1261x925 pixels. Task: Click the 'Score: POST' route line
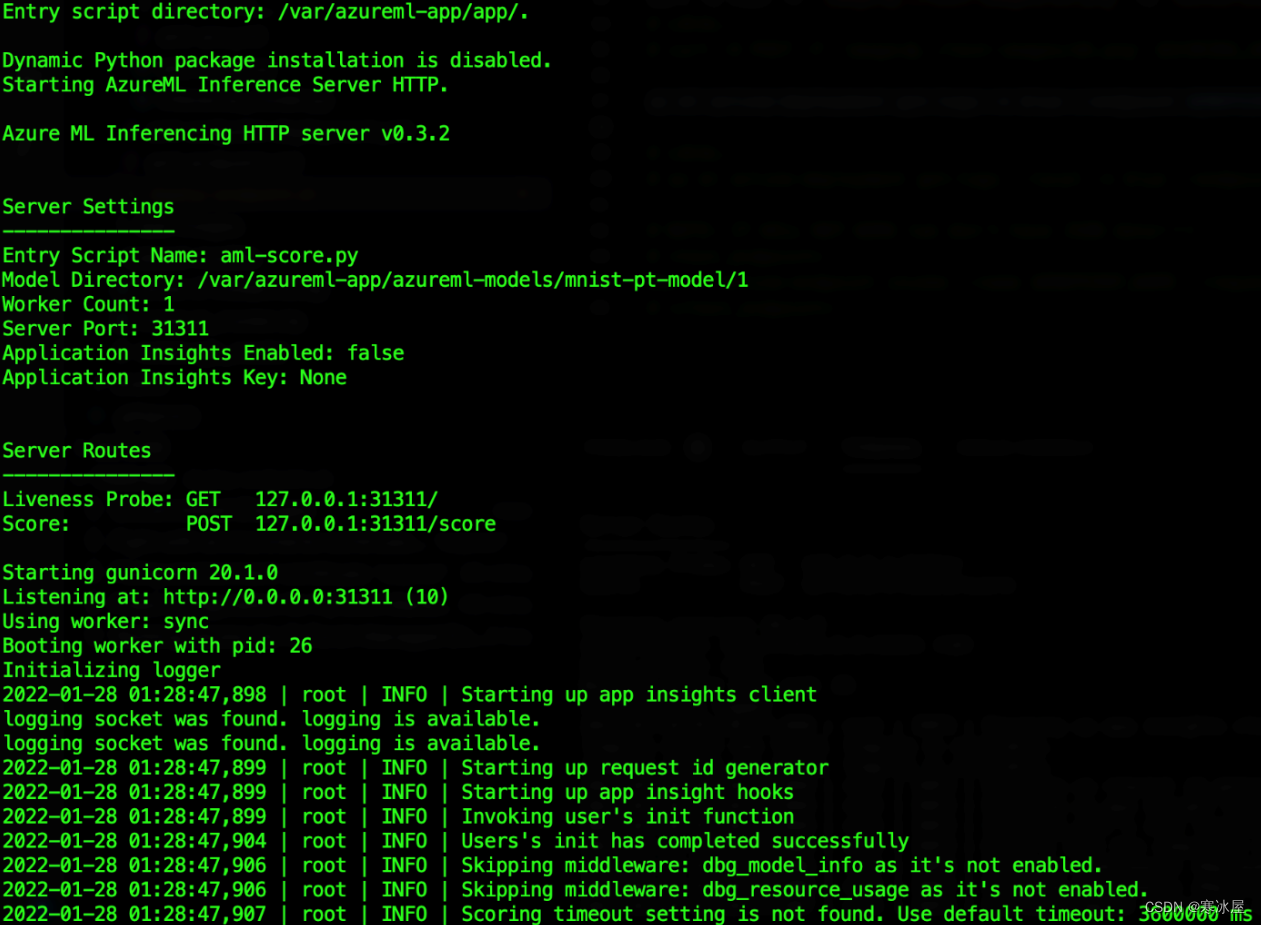(x=249, y=524)
